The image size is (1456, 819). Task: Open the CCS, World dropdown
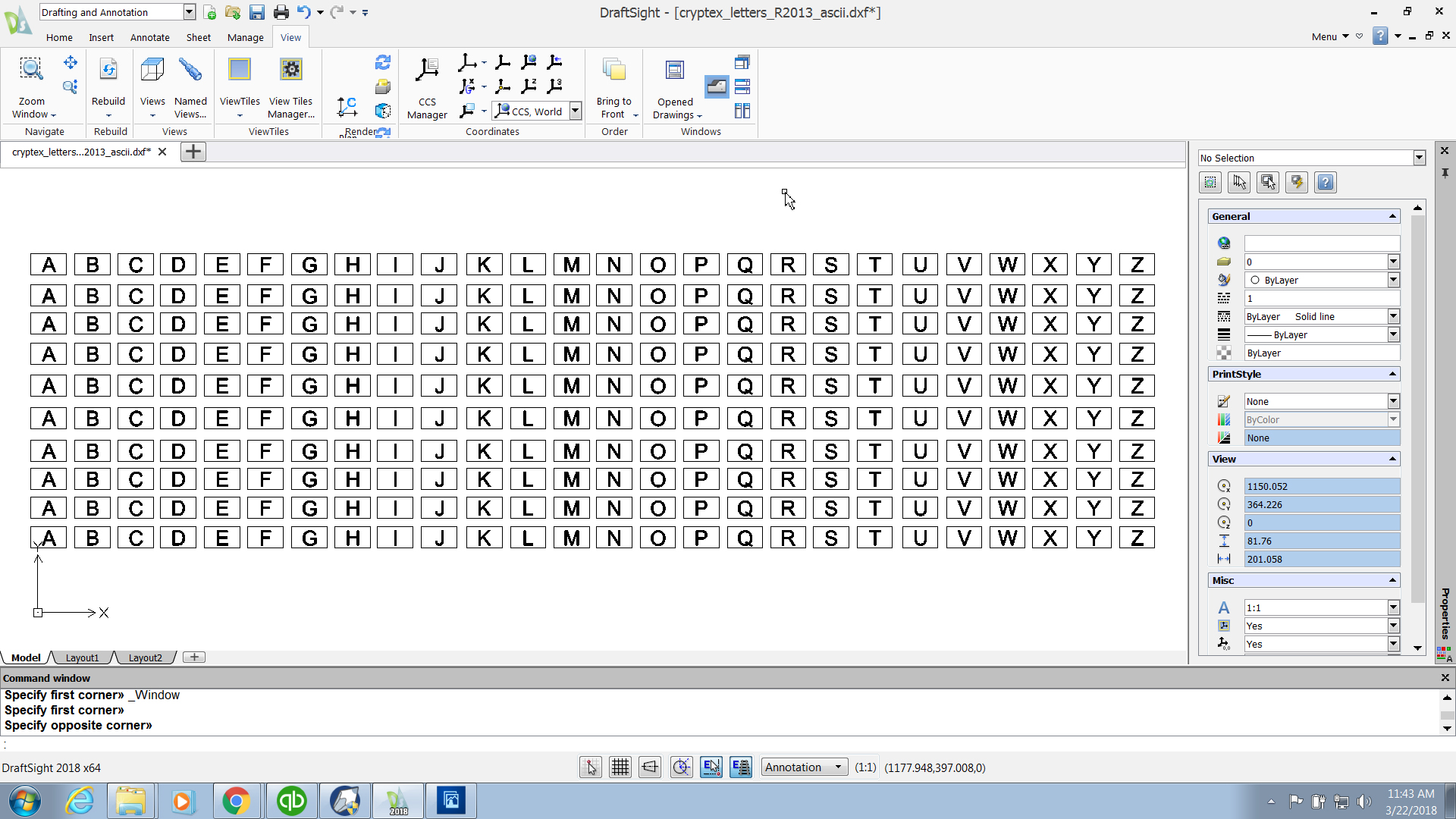coord(575,111)
